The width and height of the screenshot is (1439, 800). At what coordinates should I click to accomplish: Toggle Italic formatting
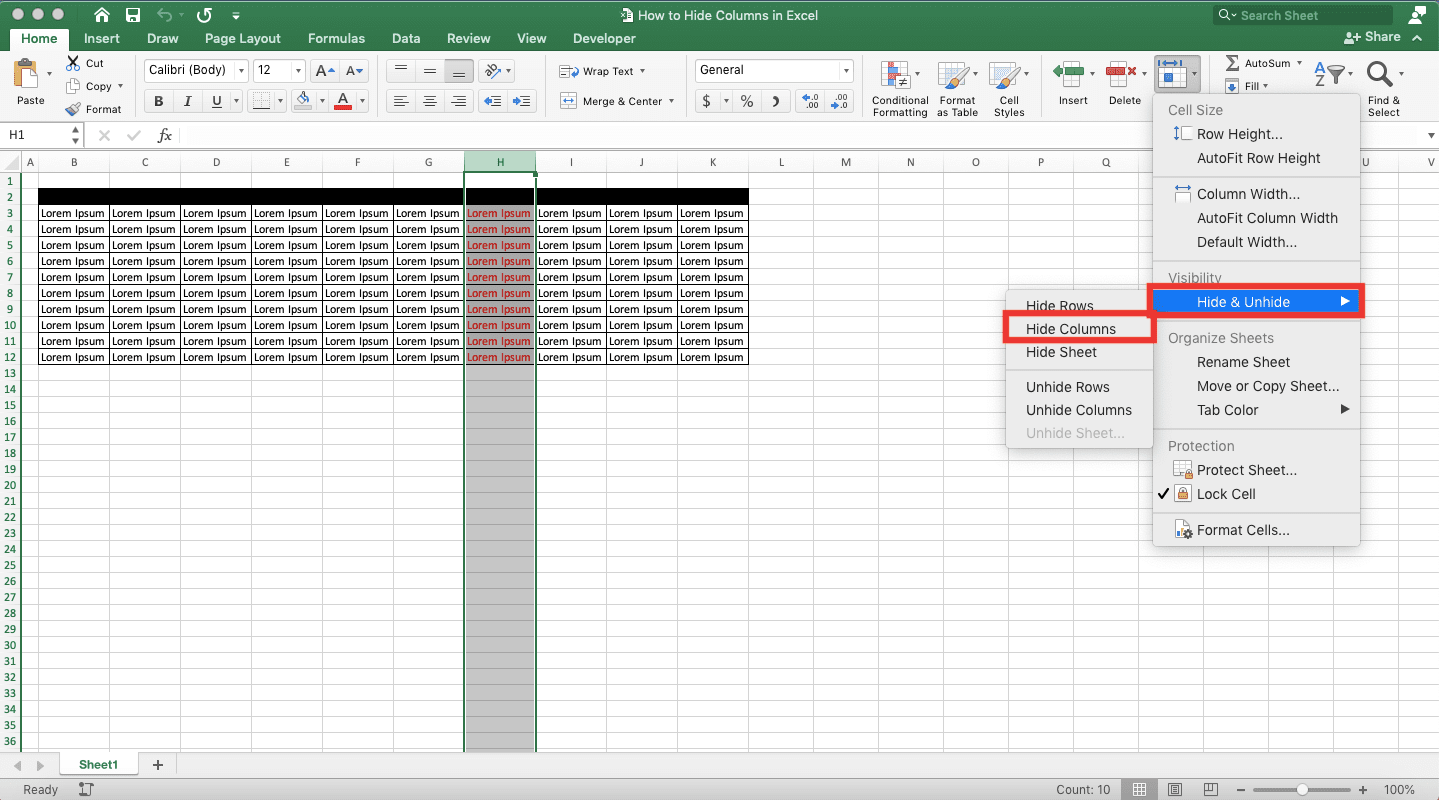(186, 100)
